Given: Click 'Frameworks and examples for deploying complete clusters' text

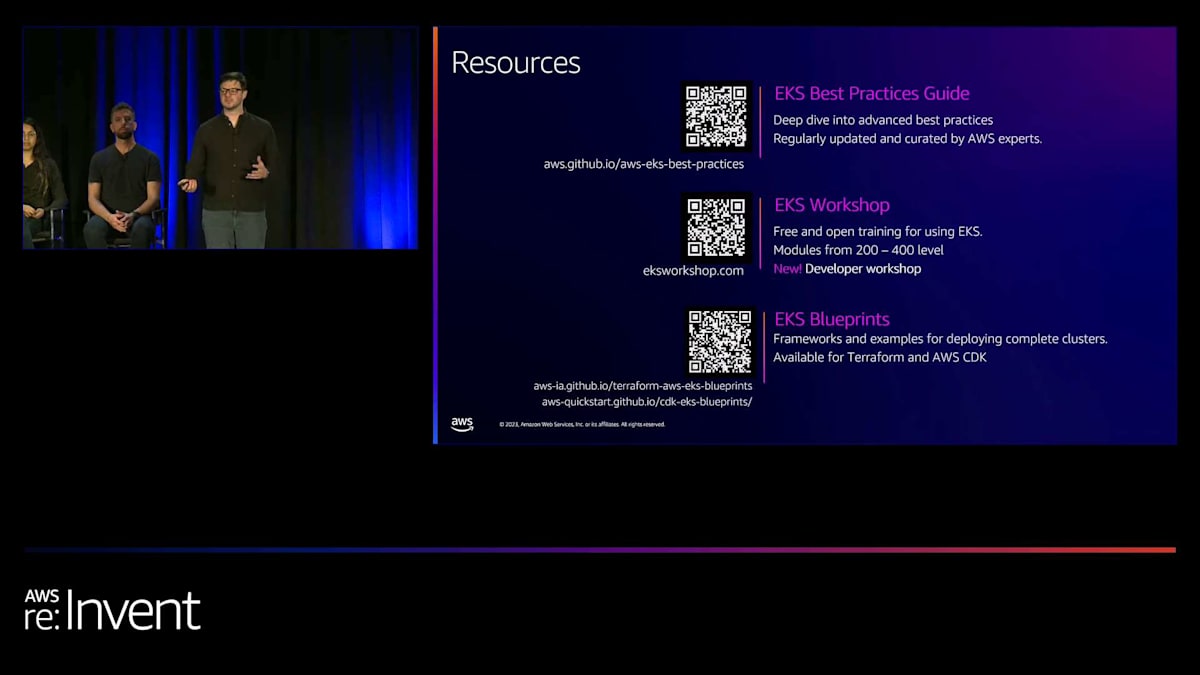Looking at the screenshot, I should (x=940, y=339).
